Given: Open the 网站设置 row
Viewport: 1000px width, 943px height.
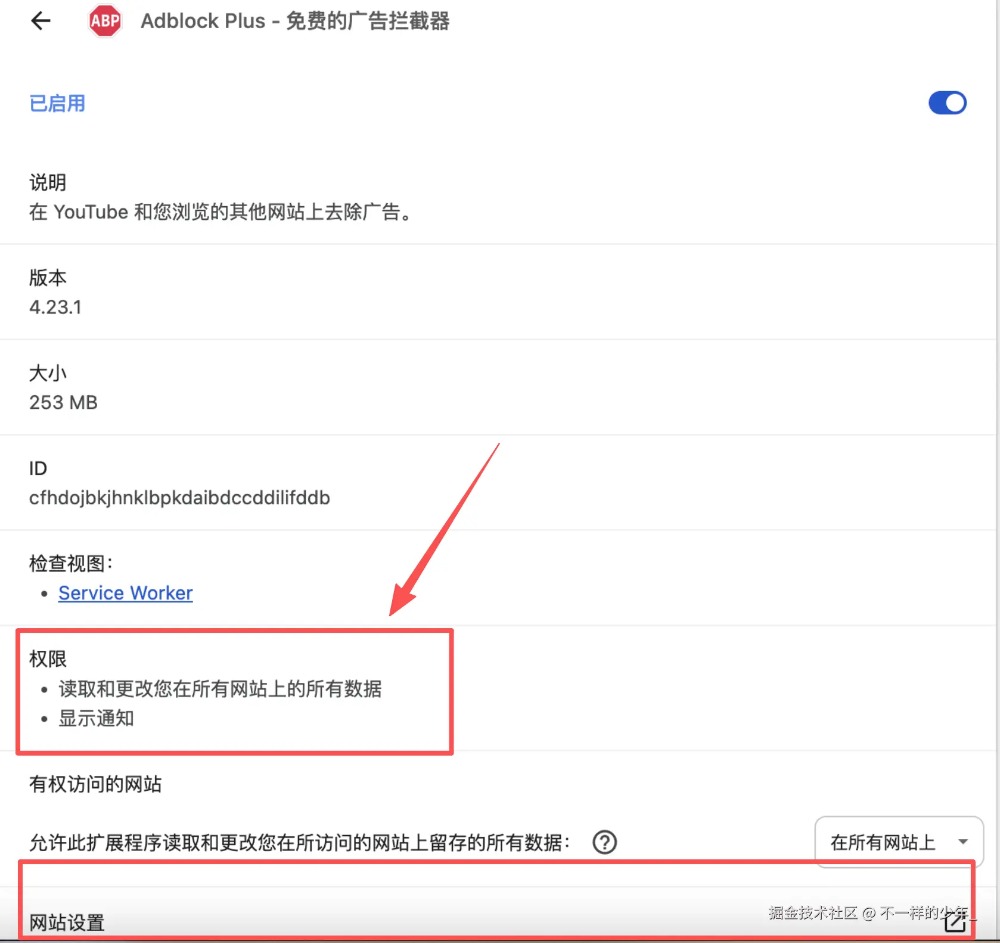Looking at the screenshot, I should [x=67, y=922].
